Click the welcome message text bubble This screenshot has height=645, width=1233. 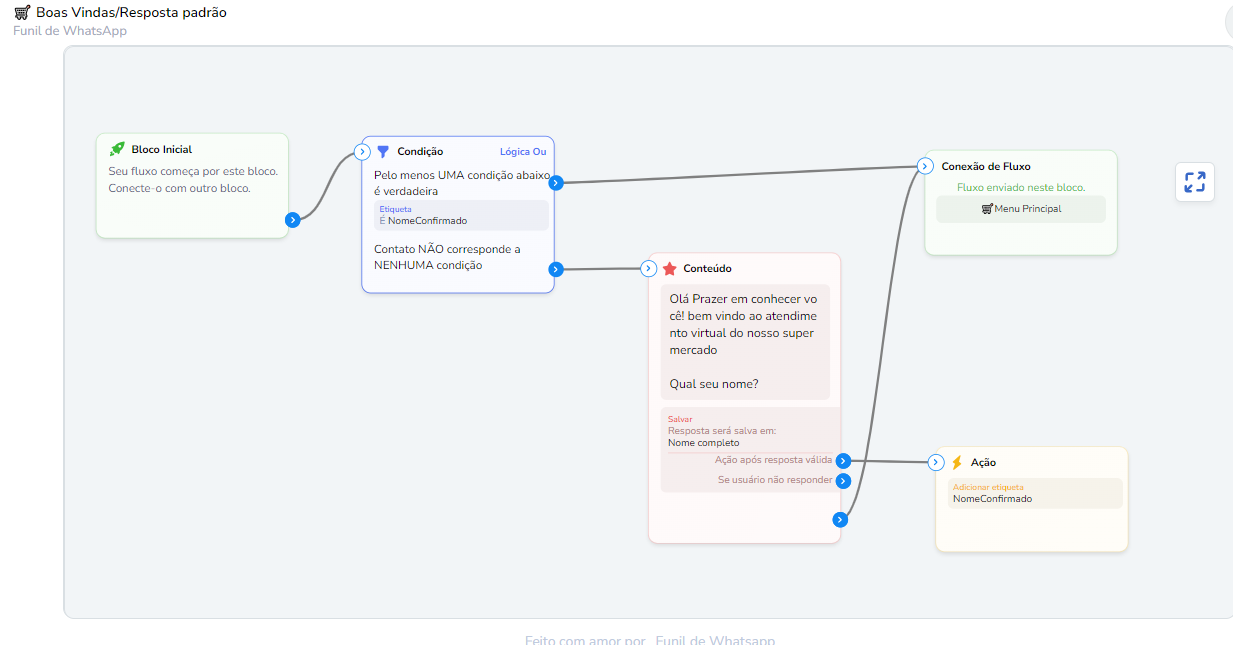tap(744, 341)
